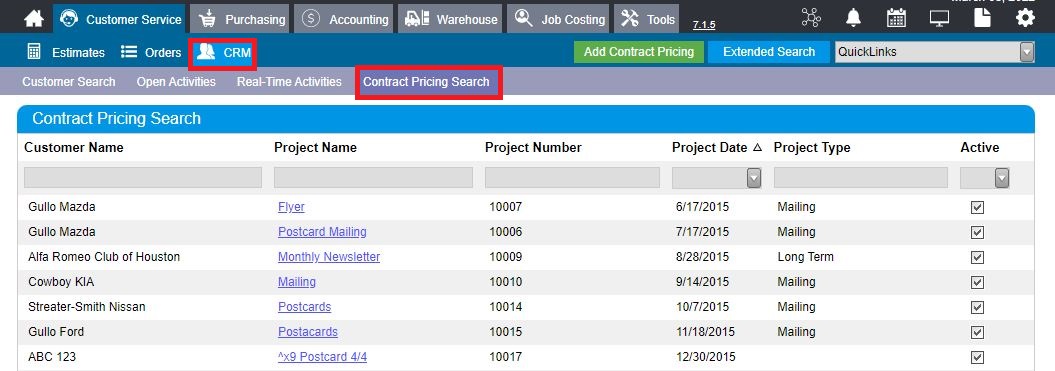Image resolution: width=1055 pixels, height=371 pixels.
Task: Open the Customer Service module
Action: pyautogui.click(x=120, y=19)
